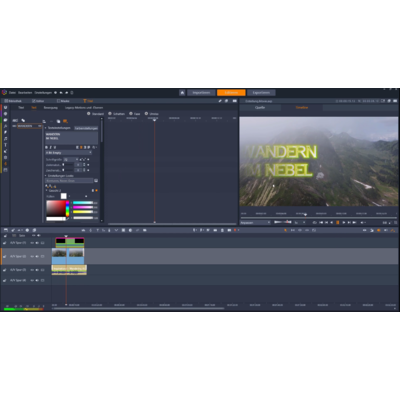This screenshot has width=400, height=400.
Task: Select the Standard radio option
Action: pyautogui.click(x=89, y=114)
